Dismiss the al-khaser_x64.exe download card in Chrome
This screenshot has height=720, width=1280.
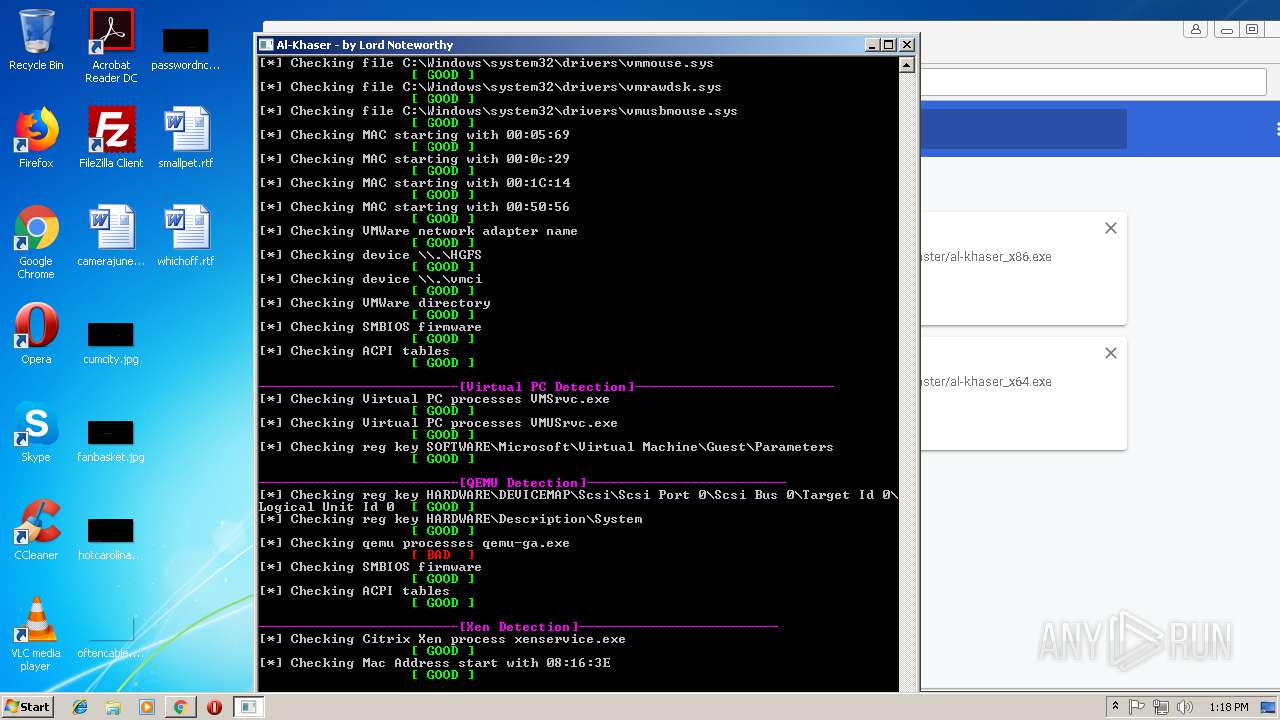point(1110,353)
